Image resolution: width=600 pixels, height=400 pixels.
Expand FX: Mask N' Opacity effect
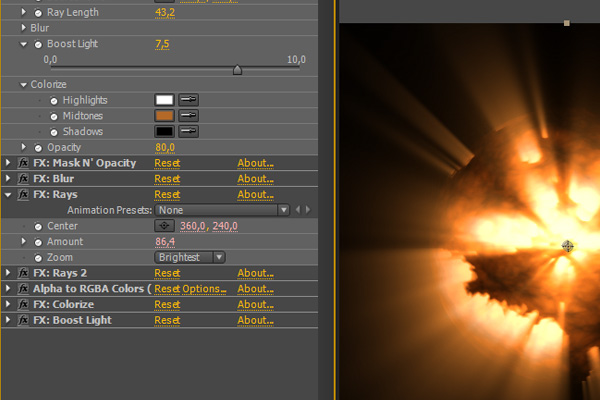coord(8,163)
